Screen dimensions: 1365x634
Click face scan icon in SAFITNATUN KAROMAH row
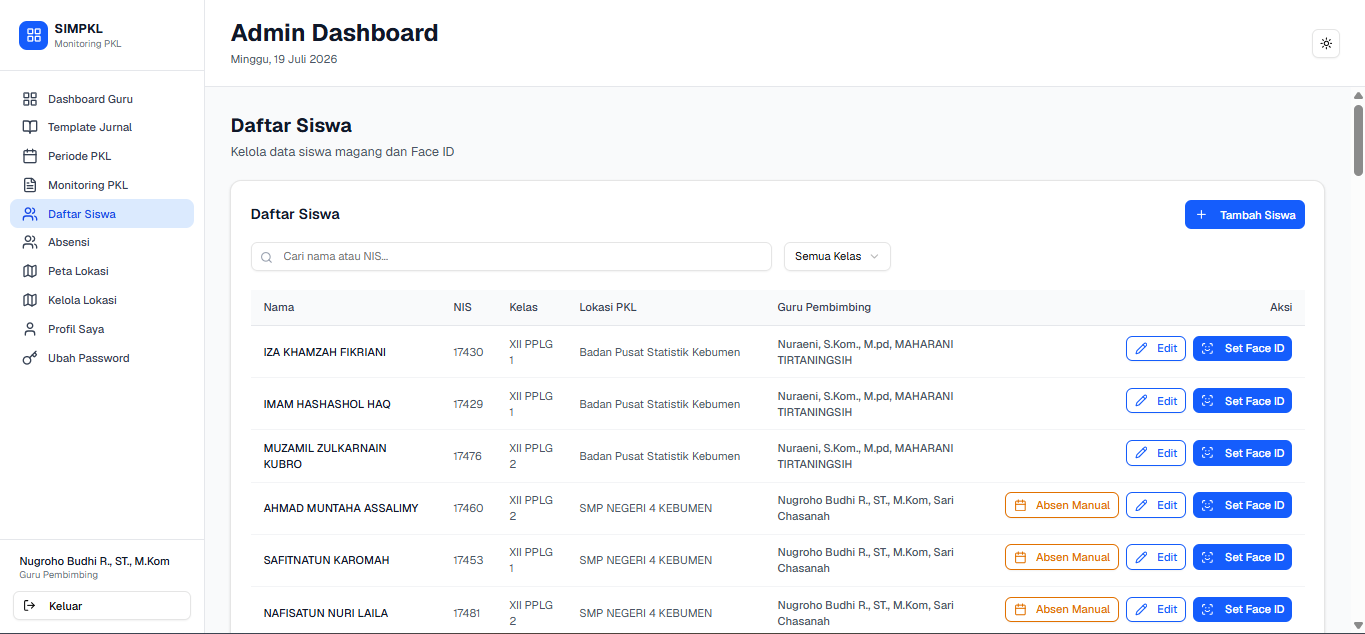tap(1207, 557)
